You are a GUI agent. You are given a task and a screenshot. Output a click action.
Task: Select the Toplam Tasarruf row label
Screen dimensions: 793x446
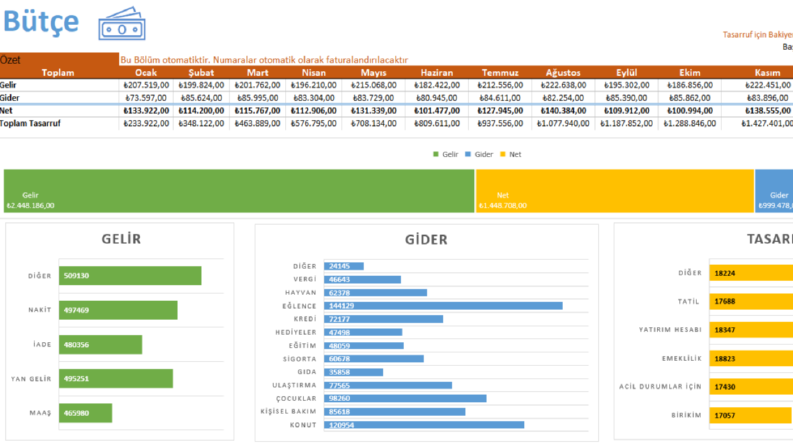(30, 123)
